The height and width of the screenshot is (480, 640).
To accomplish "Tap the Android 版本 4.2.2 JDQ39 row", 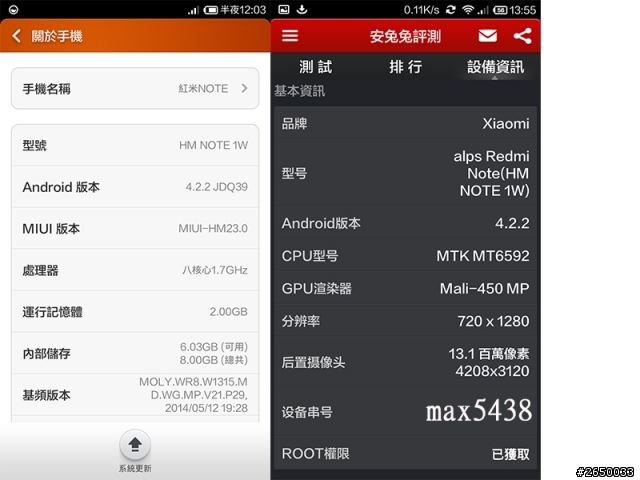I will (x=135, y=187).
